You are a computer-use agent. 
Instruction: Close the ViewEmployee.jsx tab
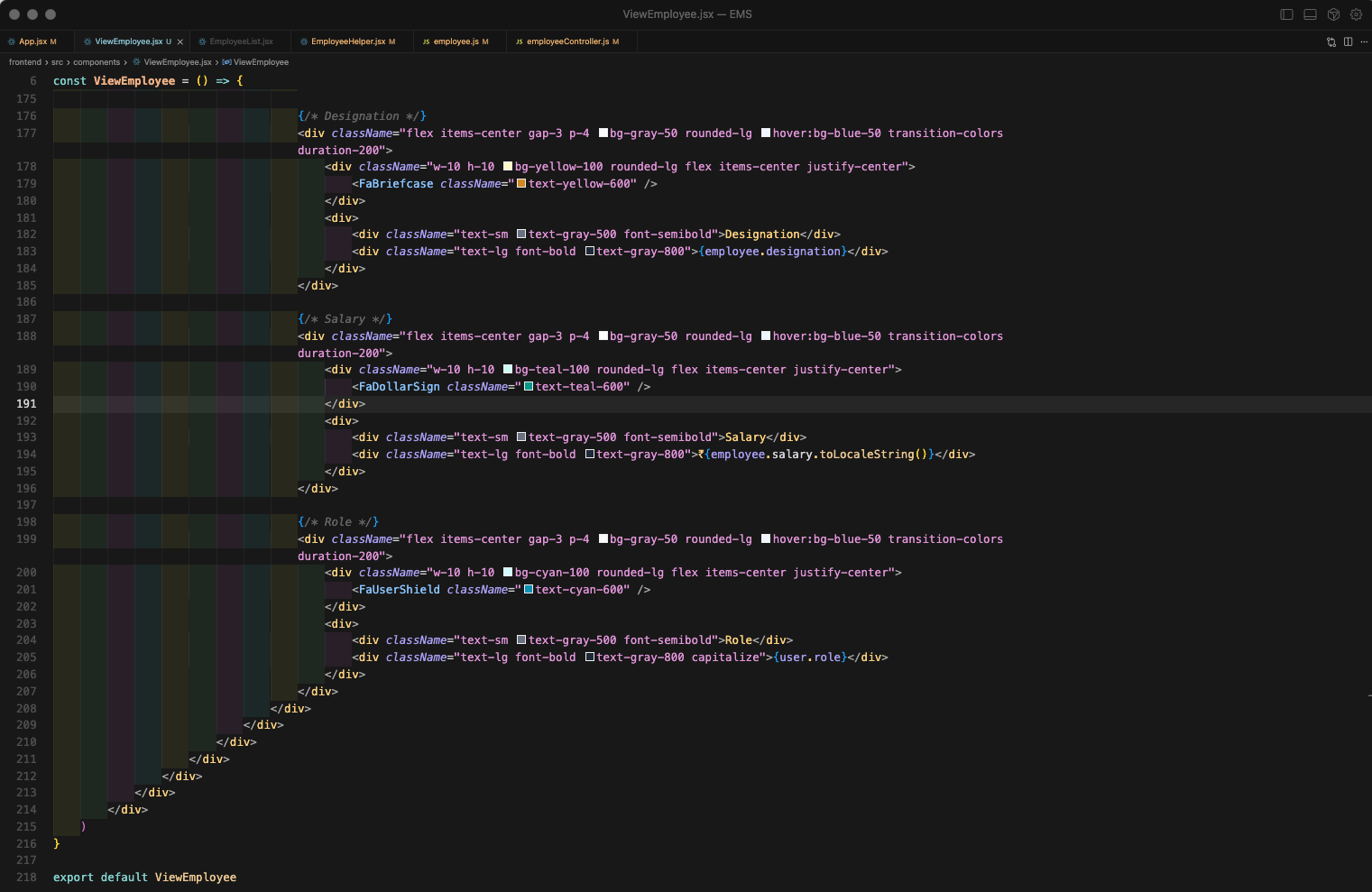point(180,41)
